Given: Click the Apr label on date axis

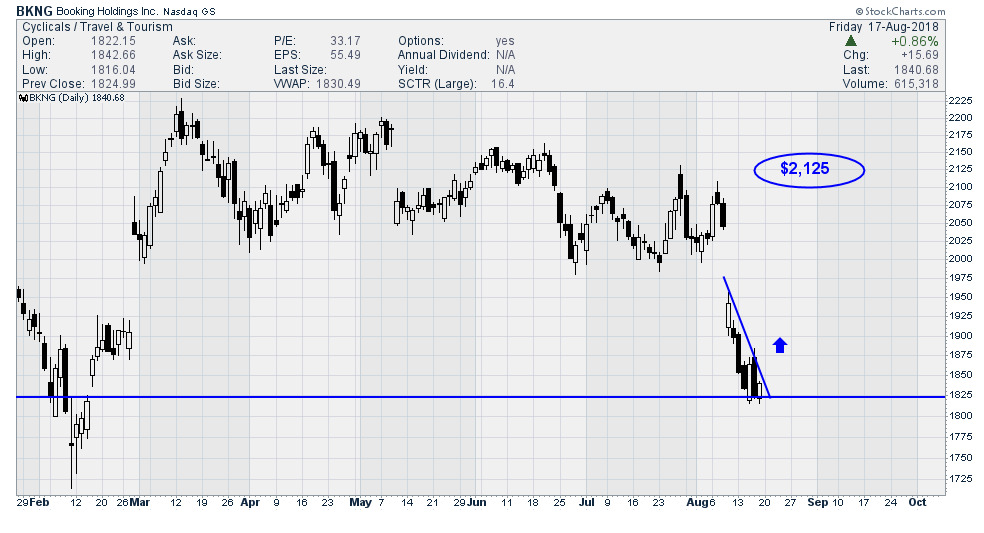Looking at the screenshot, I should pos(250,502).
